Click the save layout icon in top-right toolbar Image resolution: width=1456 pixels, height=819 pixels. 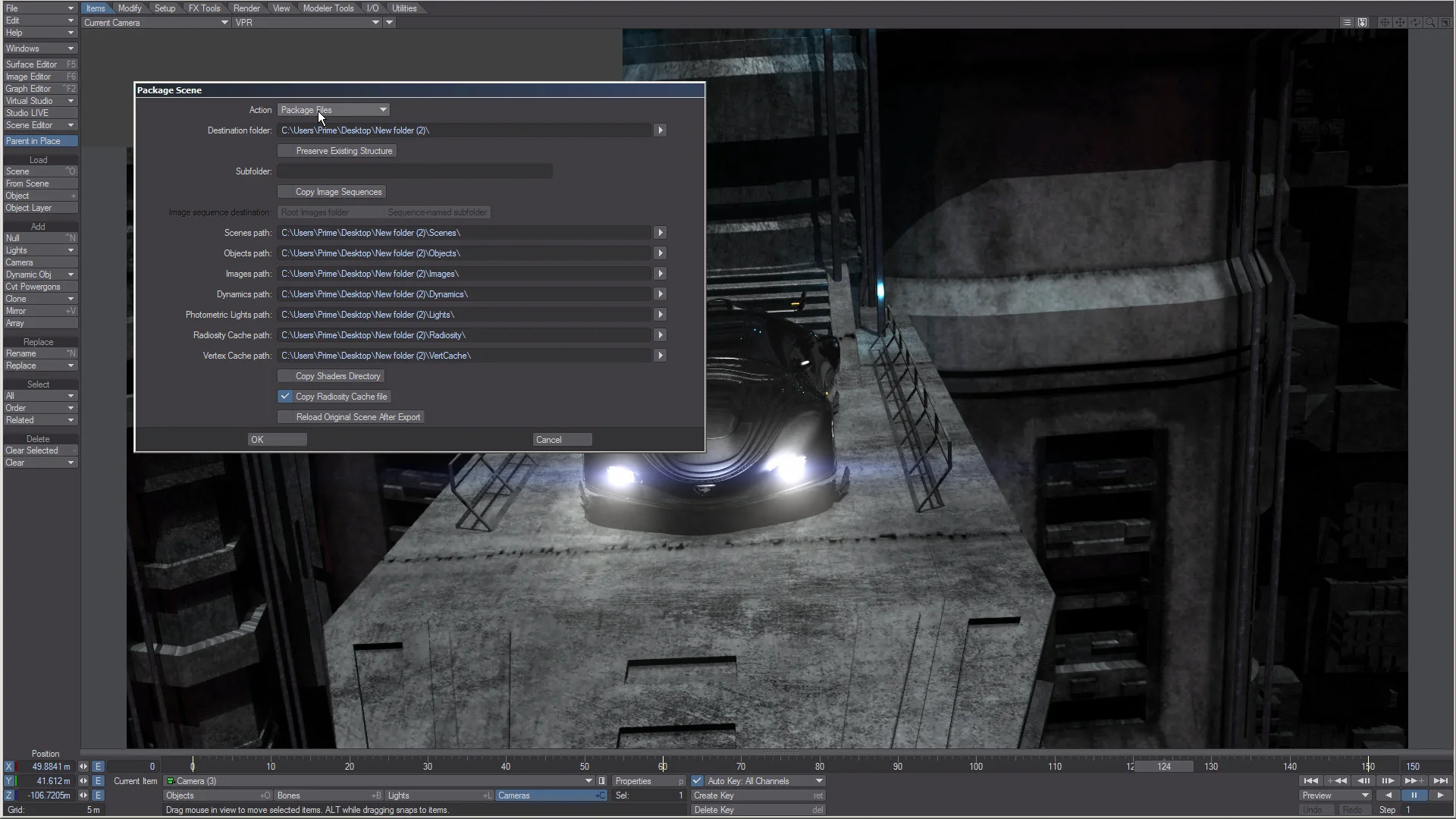[x=1363, y=22]
